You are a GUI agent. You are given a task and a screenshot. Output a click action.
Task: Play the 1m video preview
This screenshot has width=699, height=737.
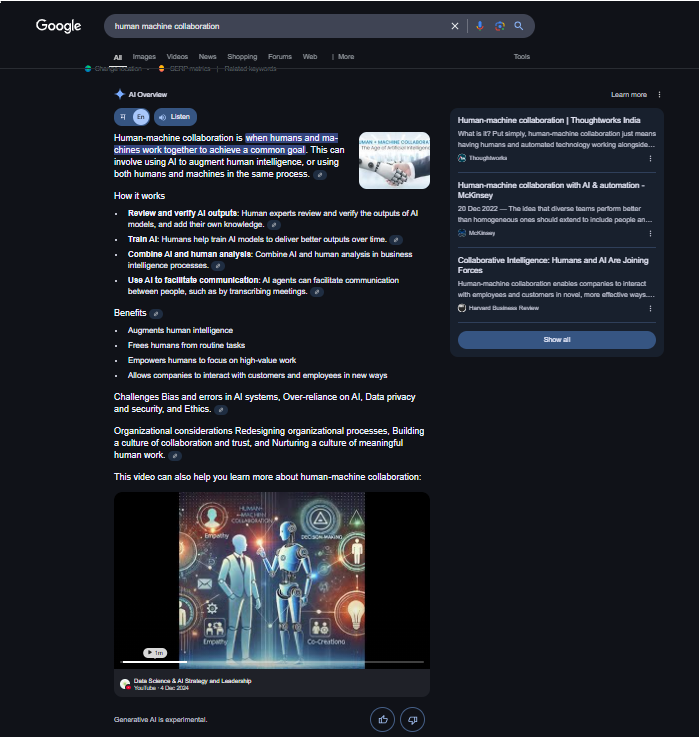pos(155,653)
